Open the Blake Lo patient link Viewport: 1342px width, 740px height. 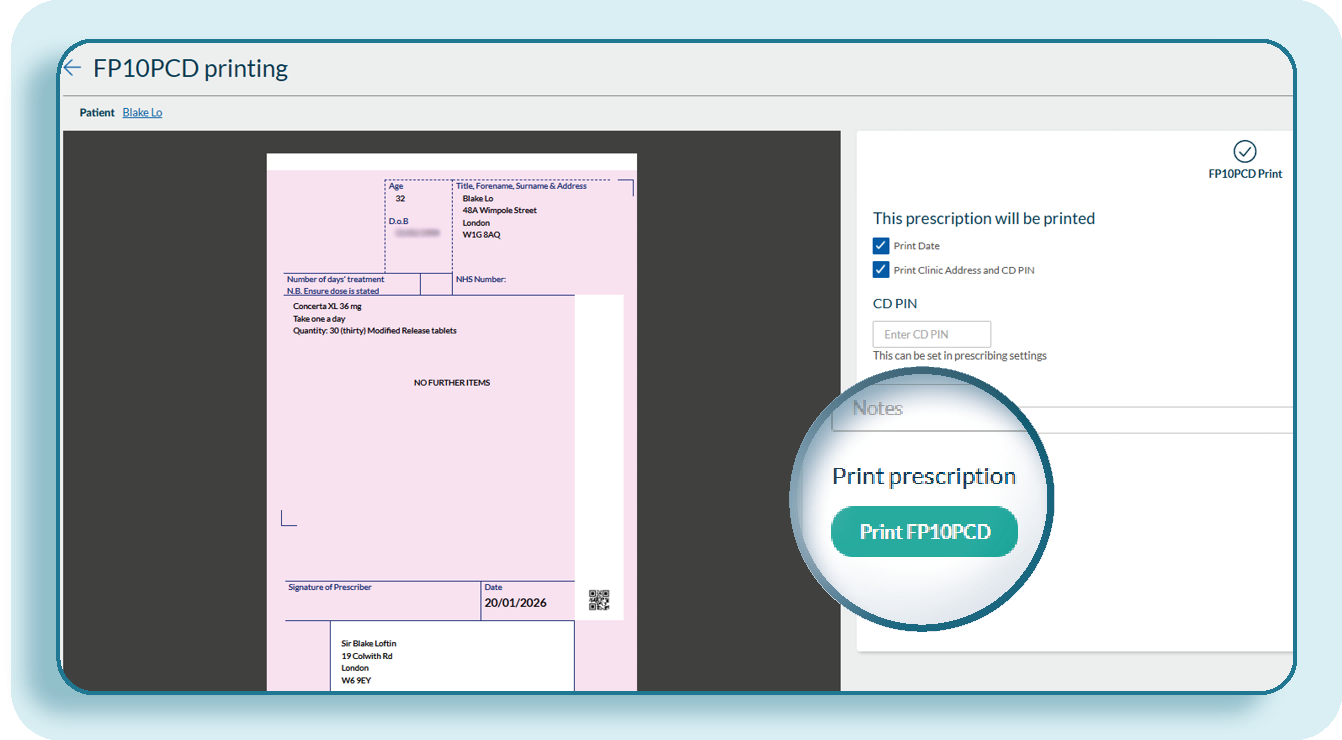(x=142, y=113)
